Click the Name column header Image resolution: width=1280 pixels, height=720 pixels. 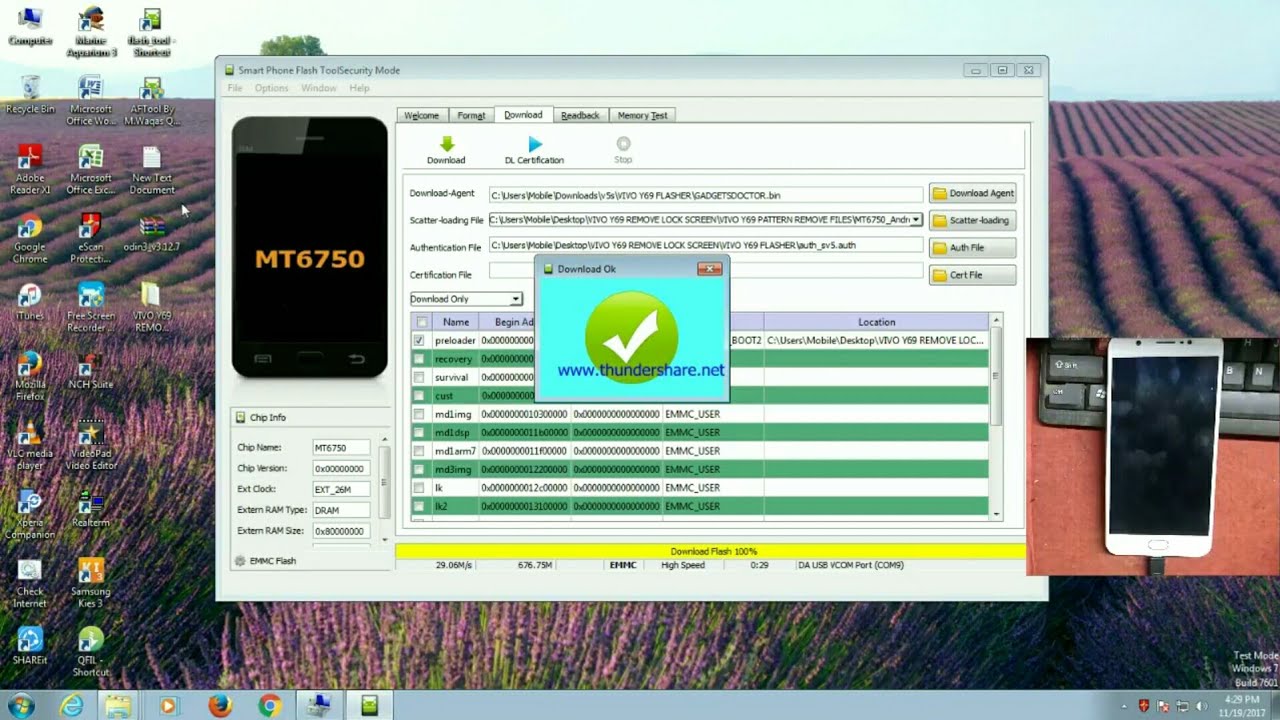pyautogui.click(x=456, y=322)
